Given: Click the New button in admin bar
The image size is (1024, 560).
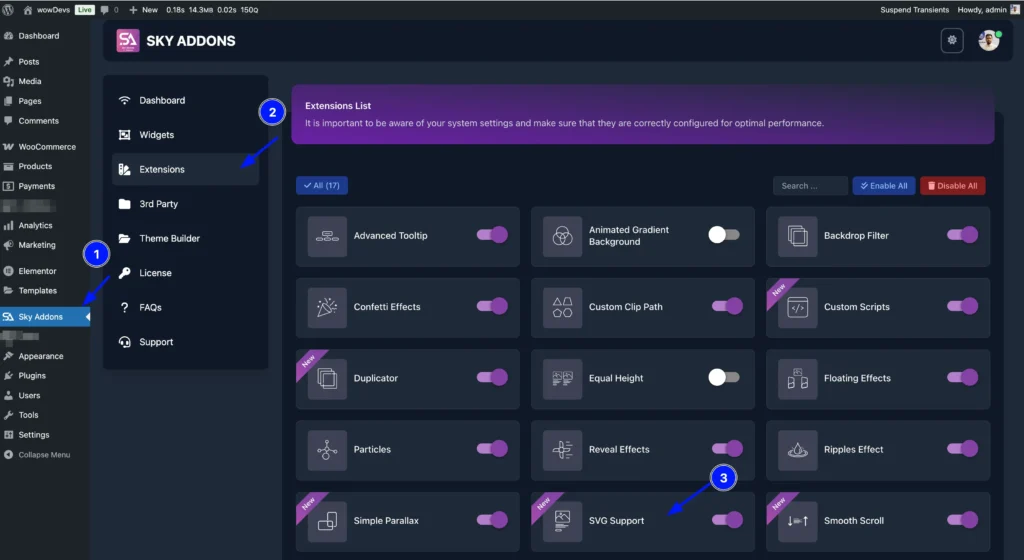Looking at the screenshot, I should coord(144,10).
